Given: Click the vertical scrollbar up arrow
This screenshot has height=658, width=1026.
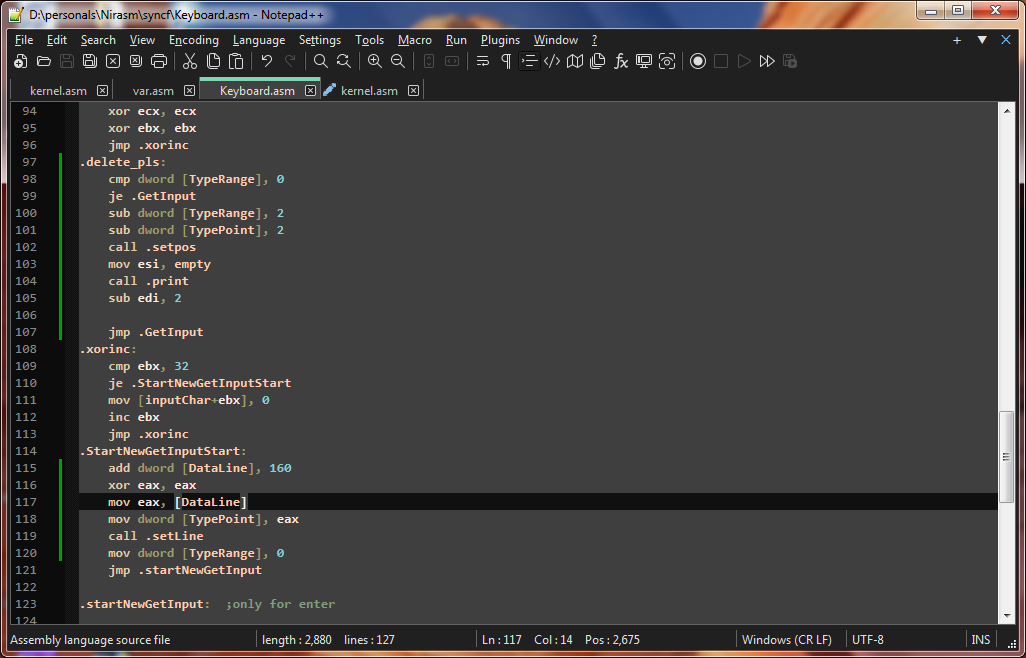Looking at the screenshot, I should click(1006, 111).
